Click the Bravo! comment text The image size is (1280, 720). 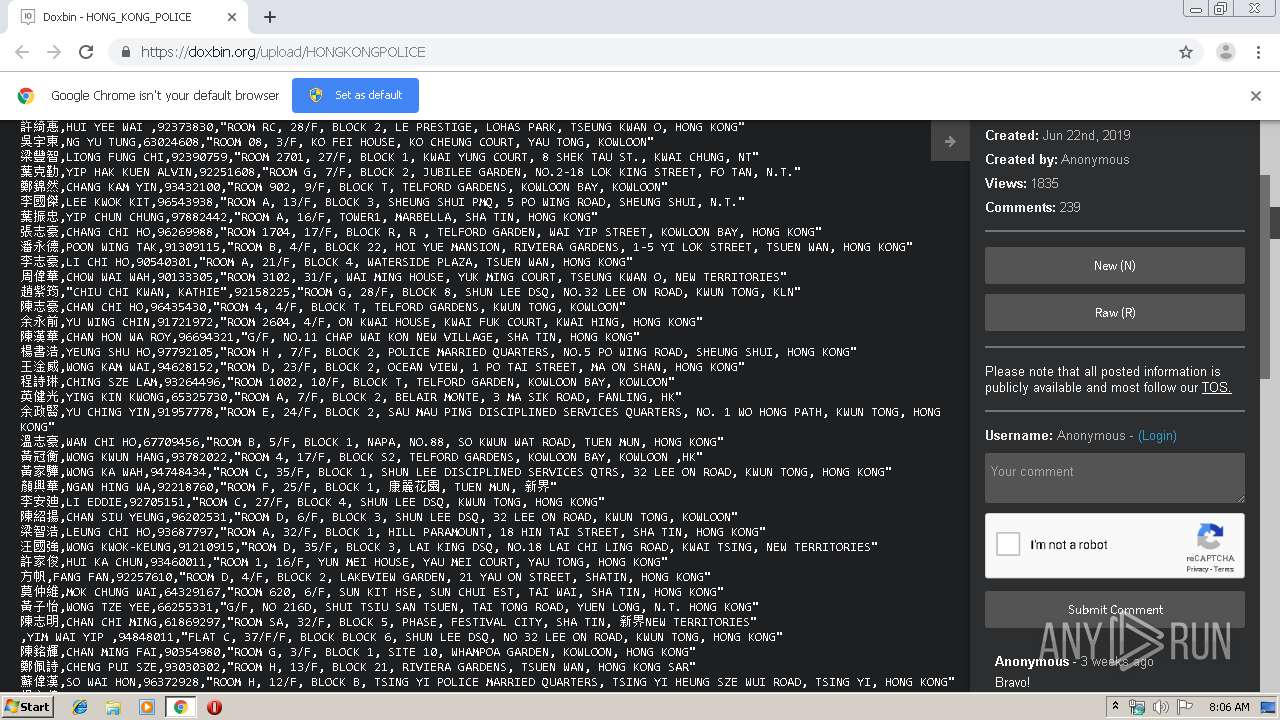pyautogui.click(x=1012, y=683)
